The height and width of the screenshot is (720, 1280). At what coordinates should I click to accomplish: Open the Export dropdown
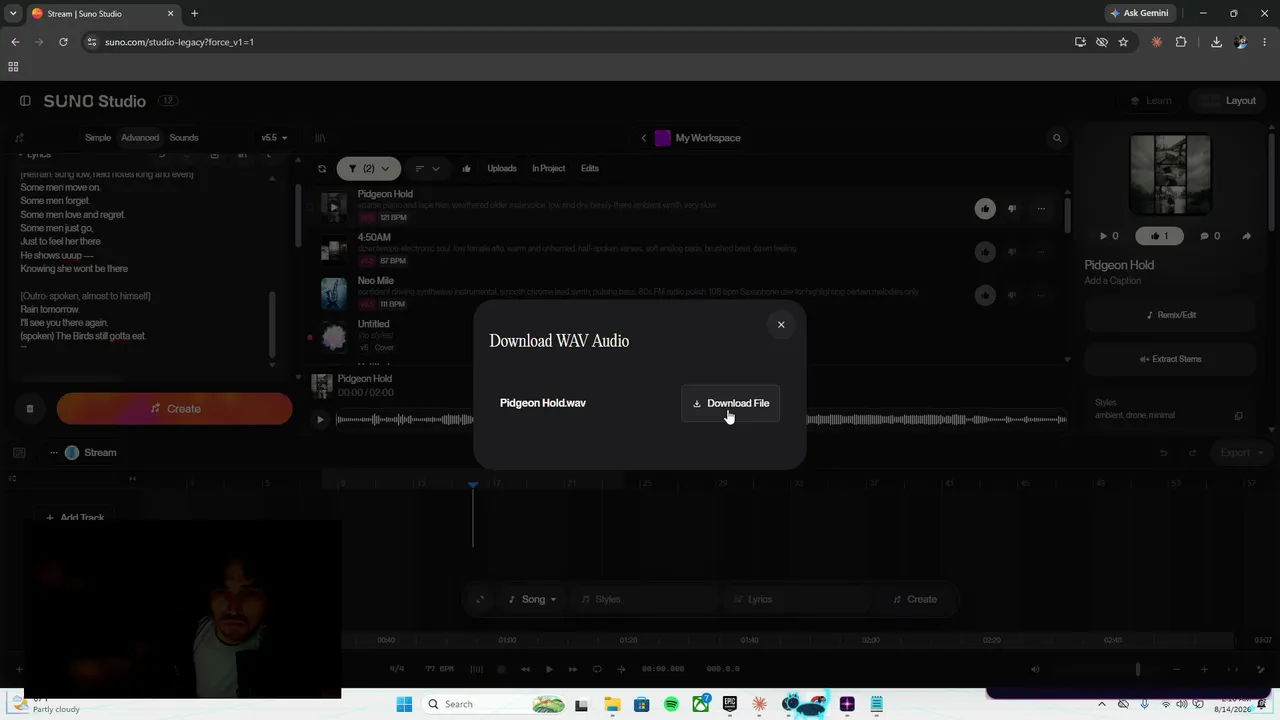1241,453
